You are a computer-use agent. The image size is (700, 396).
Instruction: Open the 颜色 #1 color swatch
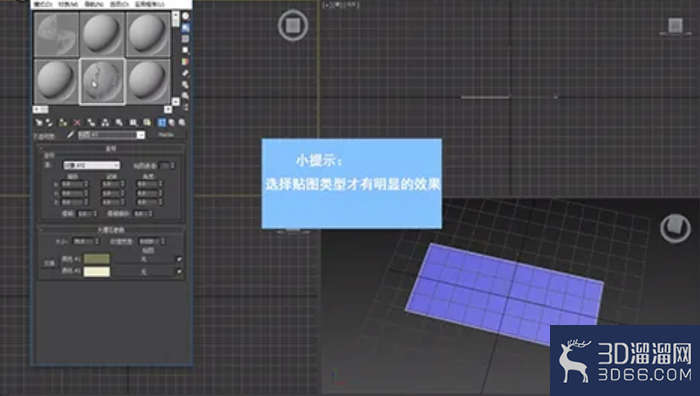click(96, 259)
